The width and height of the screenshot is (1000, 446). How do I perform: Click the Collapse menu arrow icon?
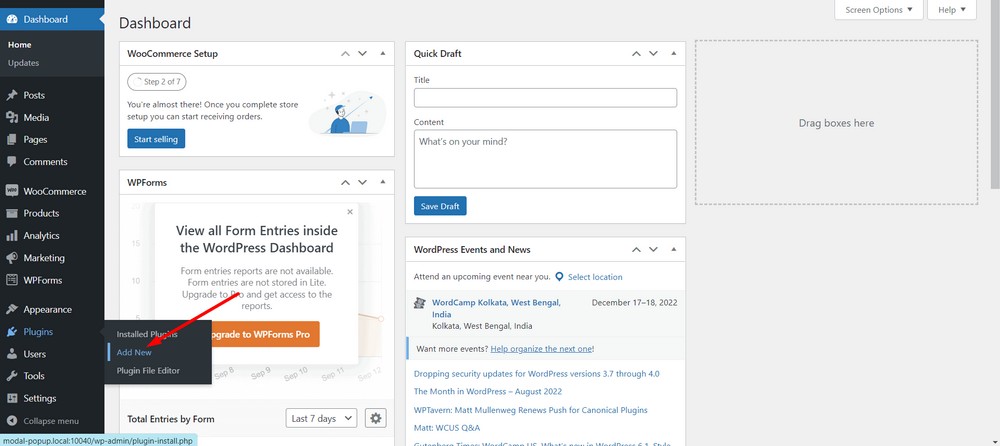click(11, 421)
